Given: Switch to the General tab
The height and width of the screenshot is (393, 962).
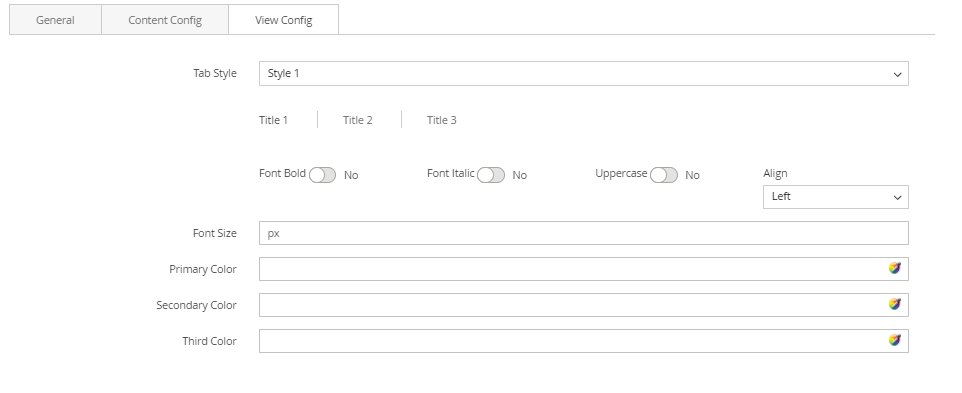Looking at the screenshot, I should (55, 20).
